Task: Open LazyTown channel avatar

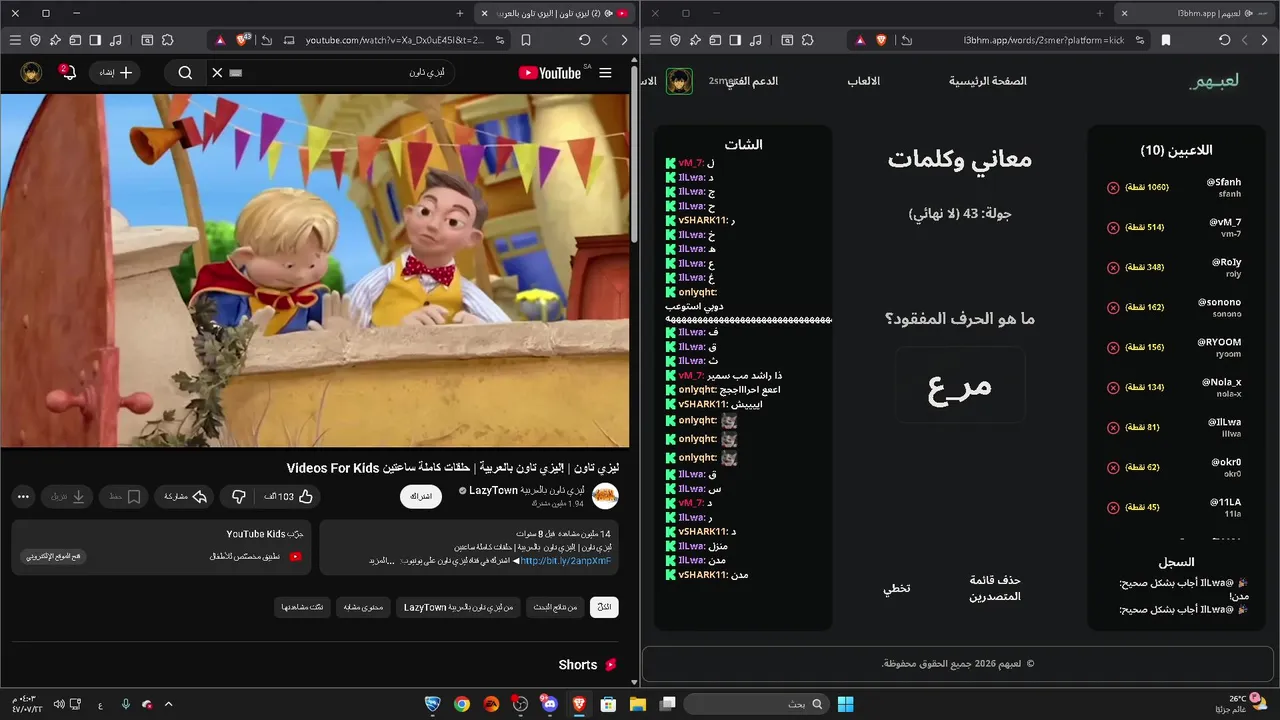Action: click(x=605, y=496)
